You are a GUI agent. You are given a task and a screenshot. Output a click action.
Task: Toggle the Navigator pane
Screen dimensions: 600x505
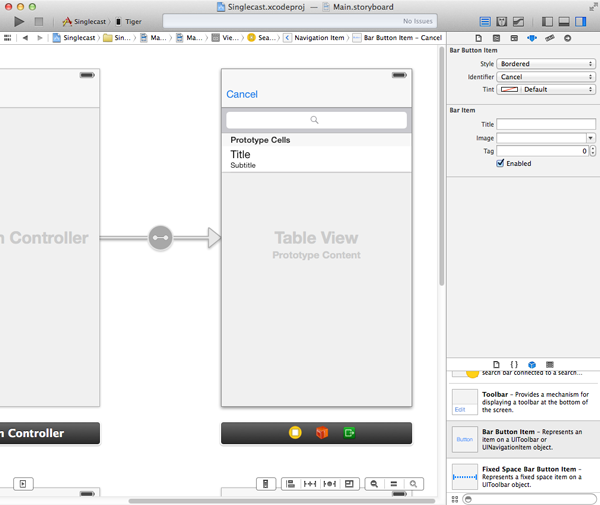547,22
